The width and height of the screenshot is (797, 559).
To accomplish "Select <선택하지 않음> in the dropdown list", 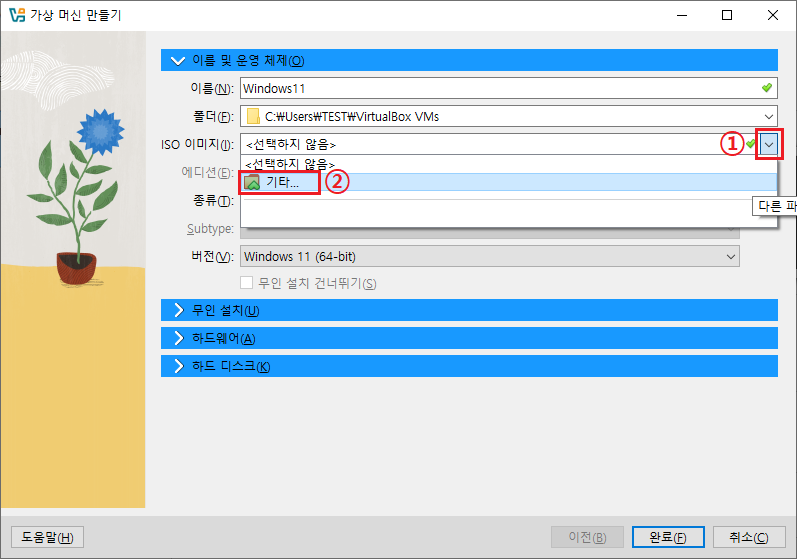I will point(508,164).
